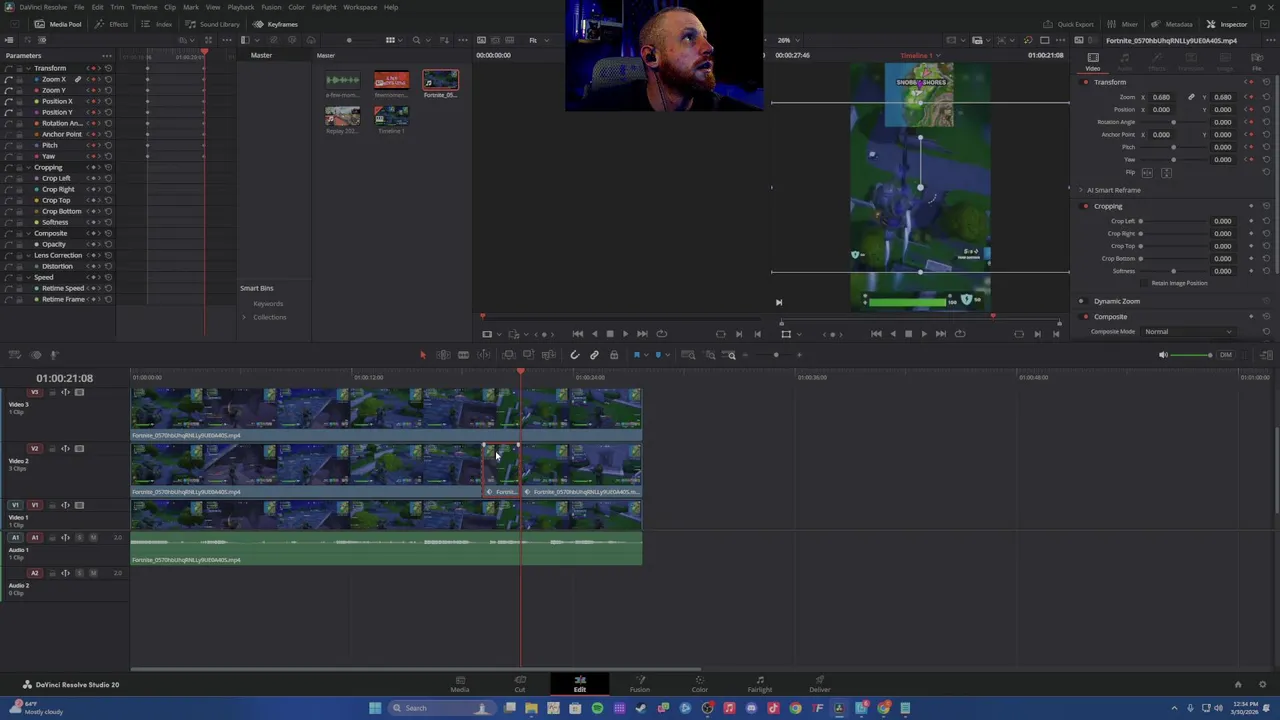
Task: Switch to the Color page
Action: pyautogui.click(x=700, y=684)
